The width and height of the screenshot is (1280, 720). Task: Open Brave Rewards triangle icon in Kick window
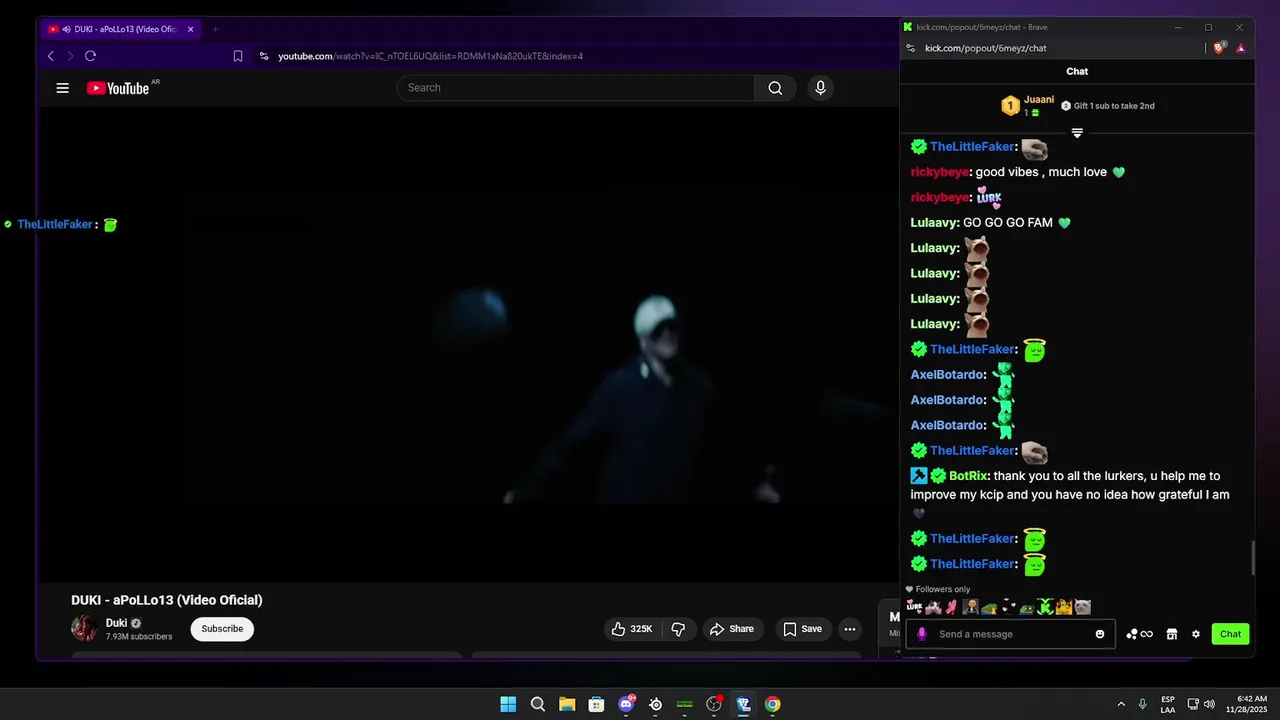1240,48
